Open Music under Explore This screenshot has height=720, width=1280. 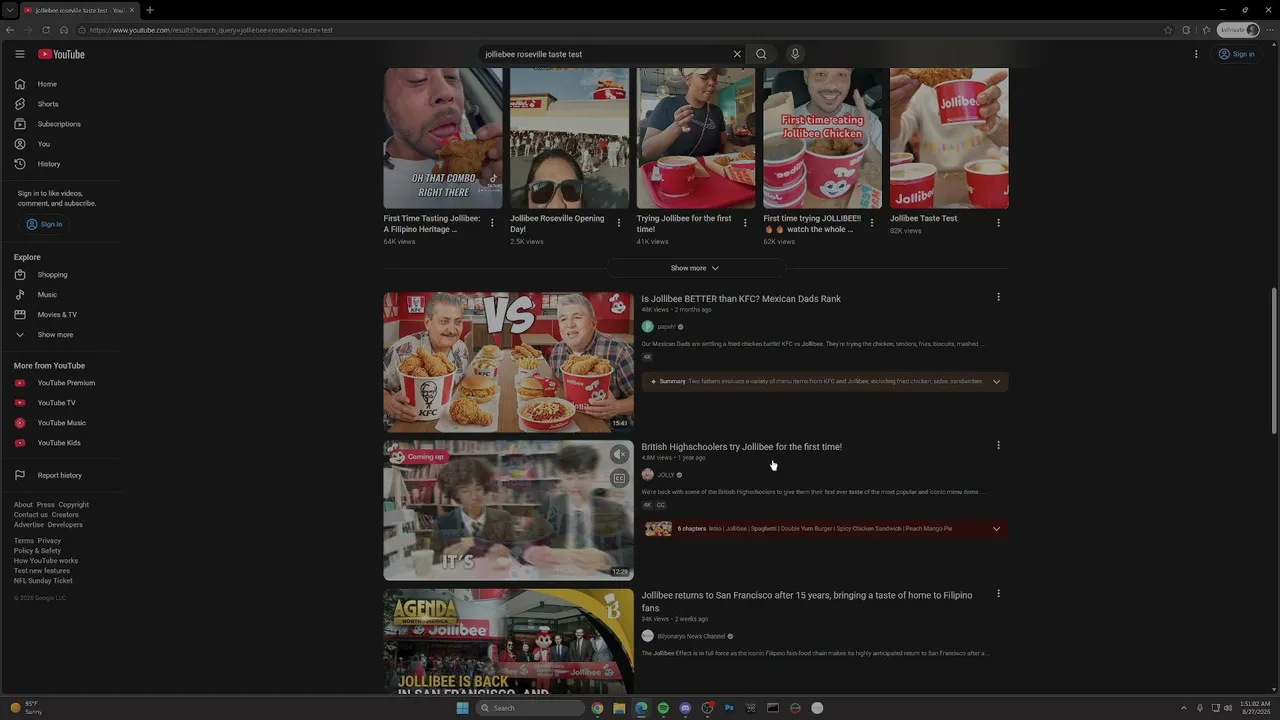click(x=47, y=295)
